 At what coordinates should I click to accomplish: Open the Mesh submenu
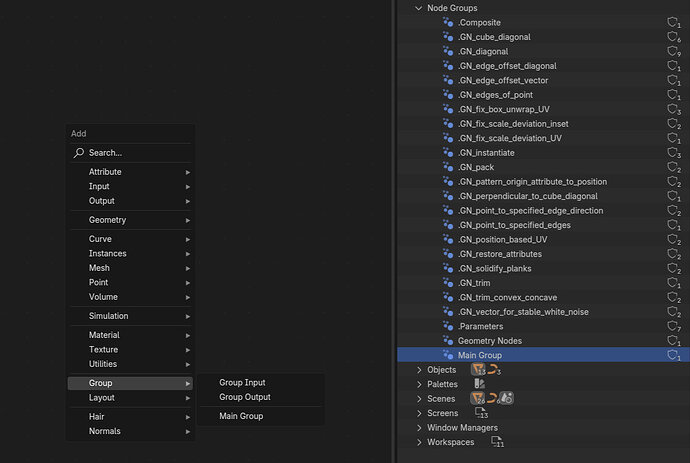[x=130, y=268]
